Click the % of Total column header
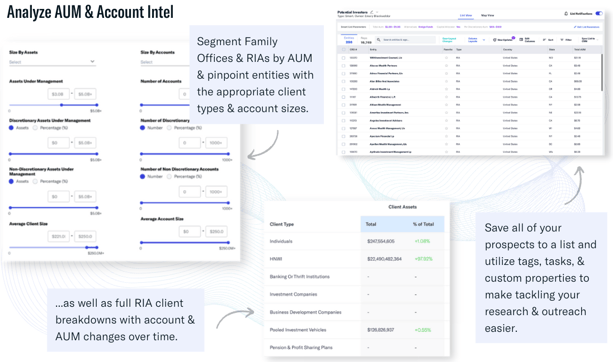The image size is (613, 362). [423, 224]
